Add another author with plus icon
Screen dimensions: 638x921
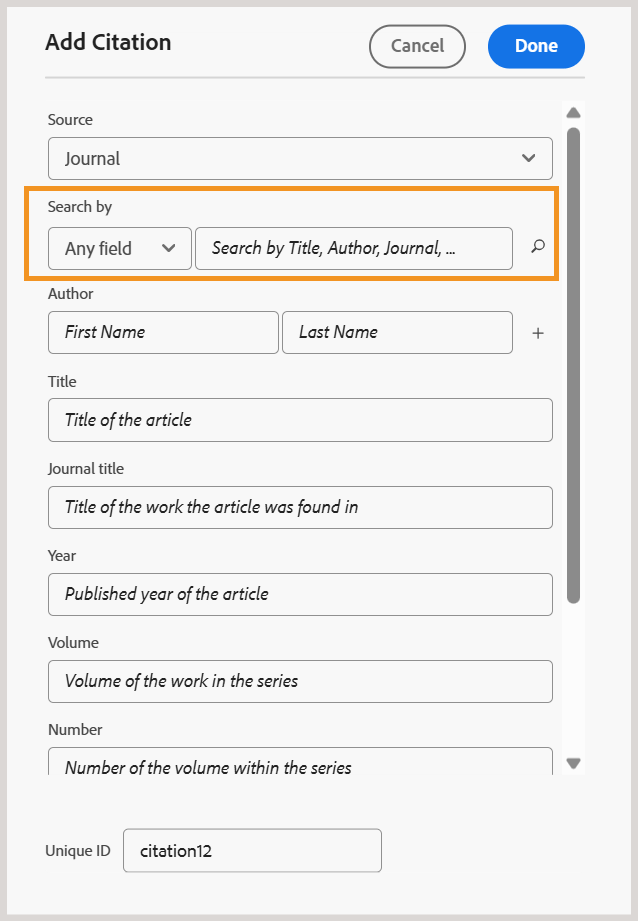pyautogui.click(x=538, y=333)
